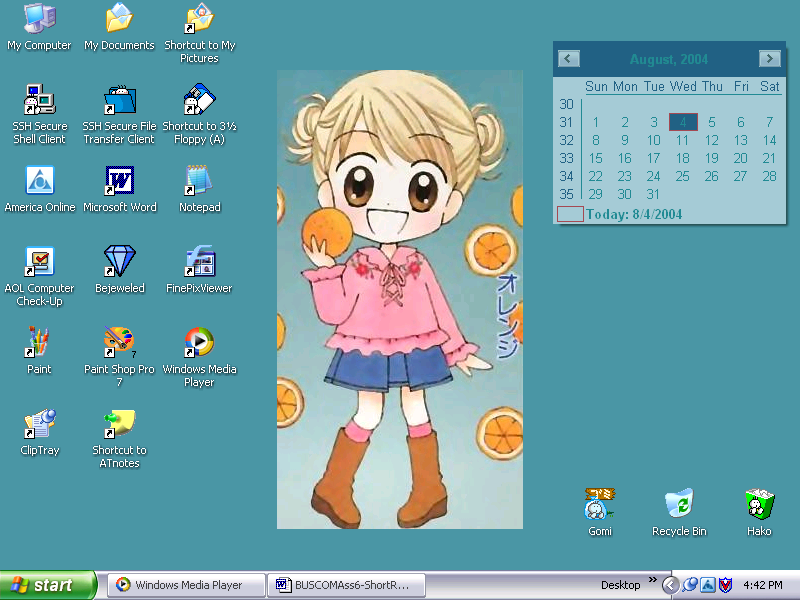The width and height of the screenshot is (800, 600).
Task: Select August 15 in the calendar
Action: tap(595, 158)
